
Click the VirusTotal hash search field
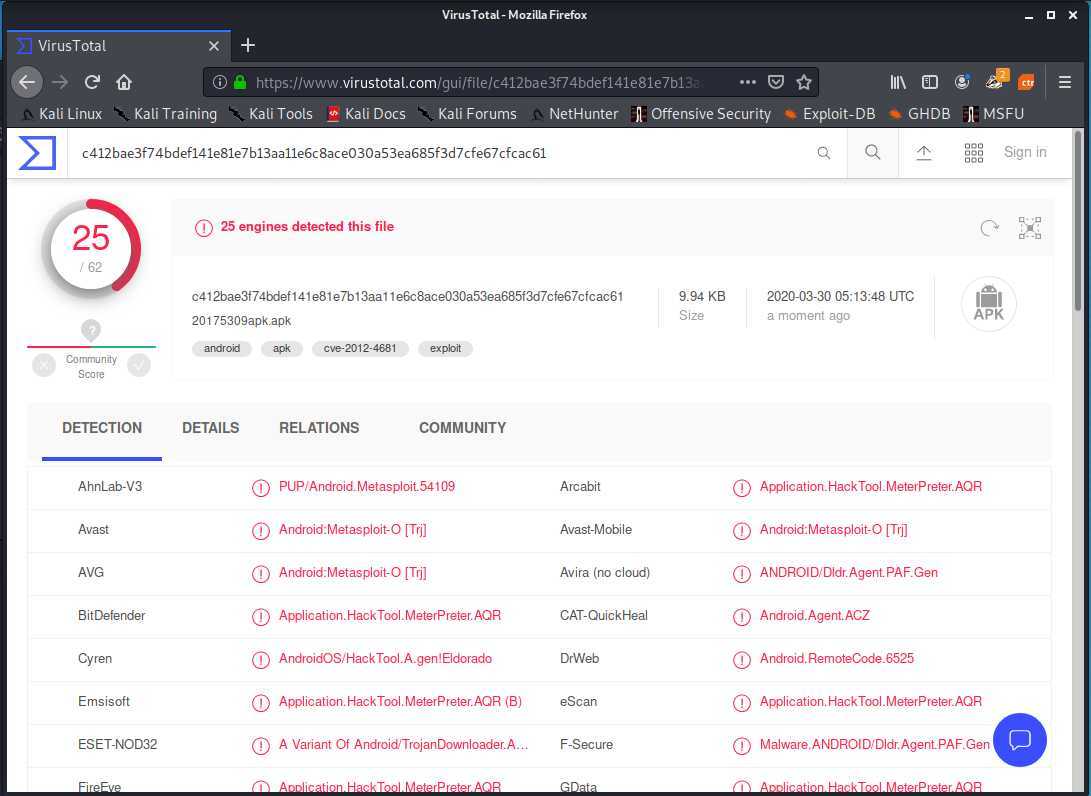(445, 153)
